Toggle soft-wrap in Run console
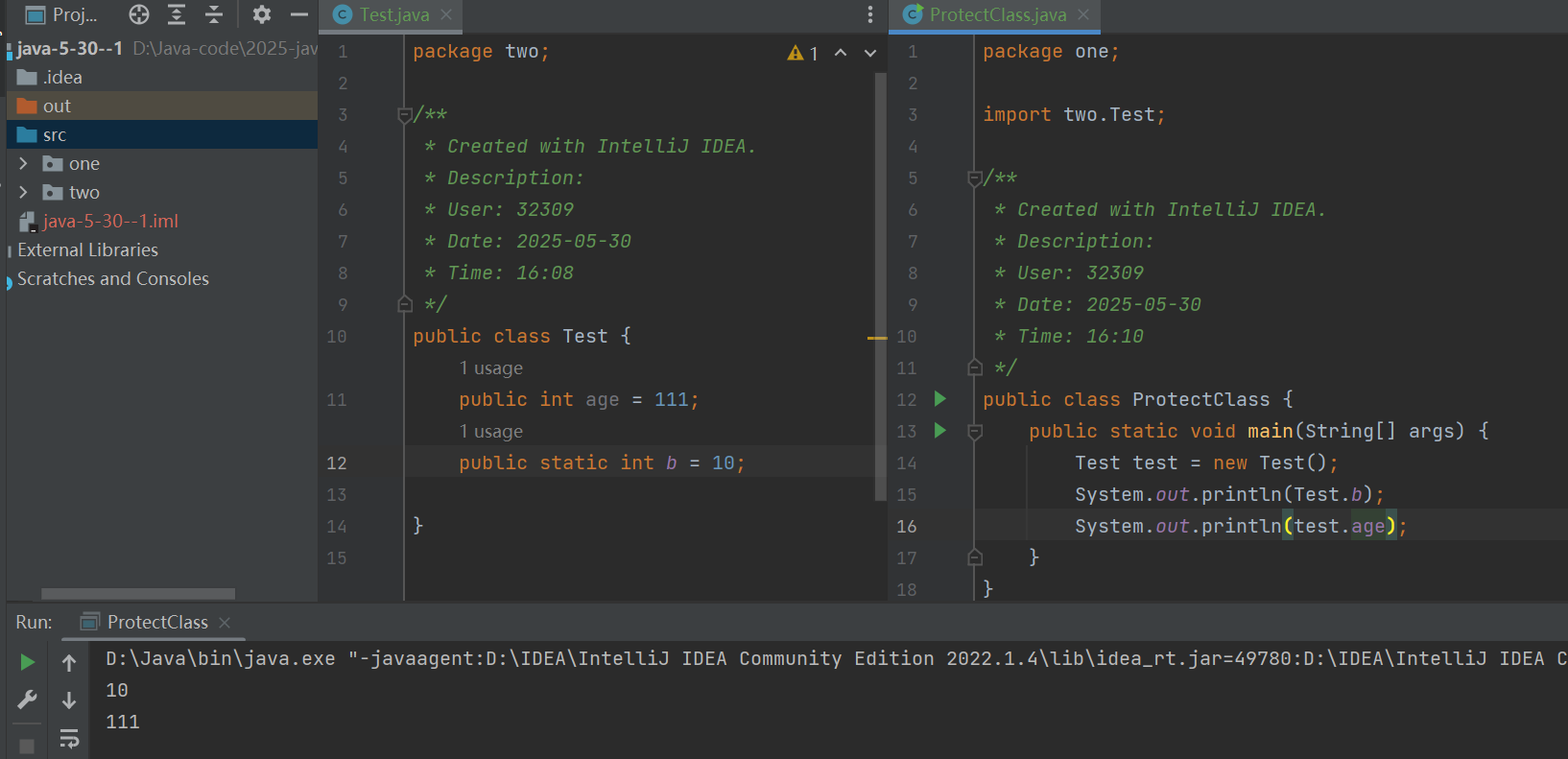The width and height of the screenshot is (1568, 759). click(69, 738)
